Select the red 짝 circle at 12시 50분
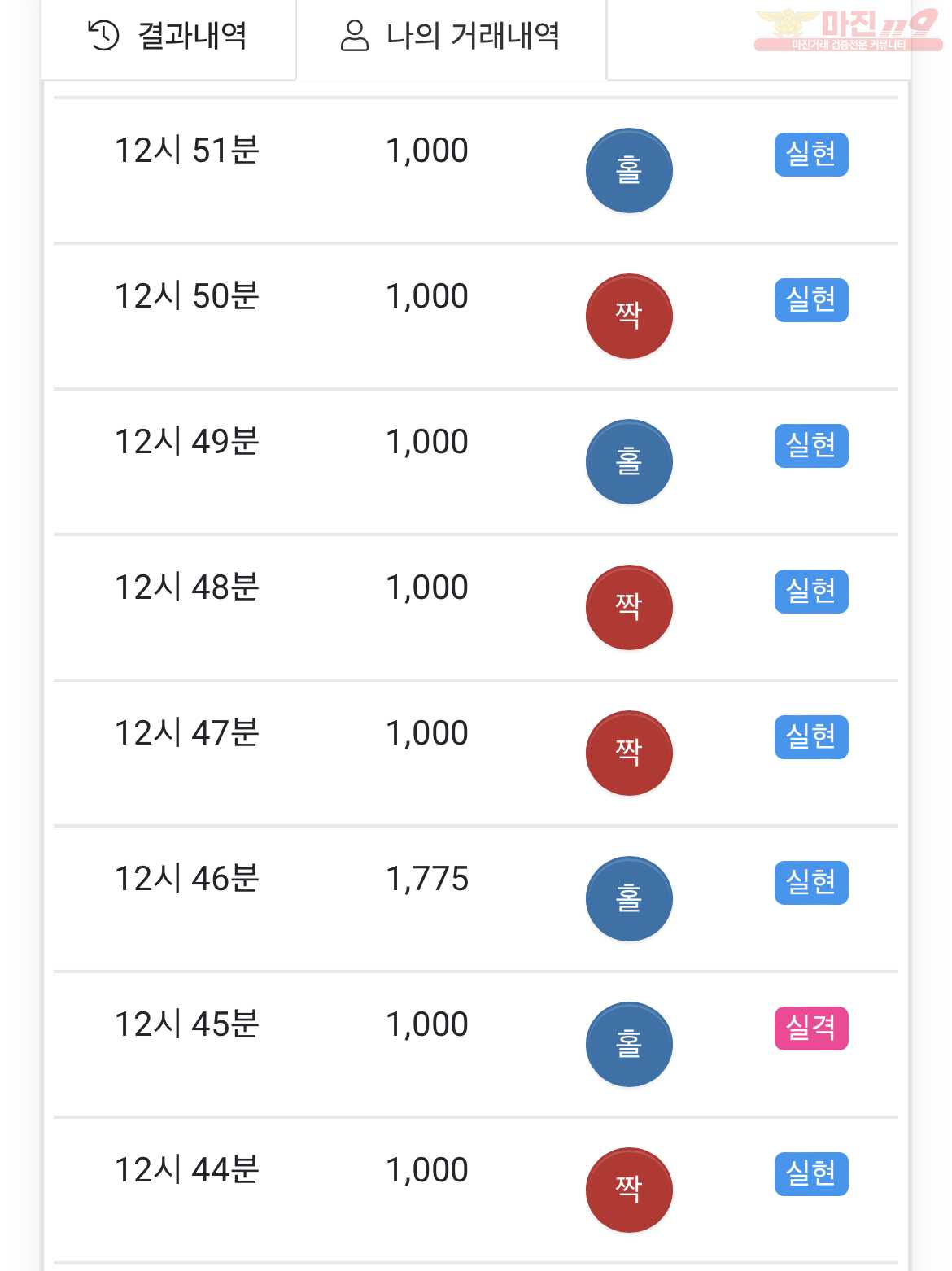Image resolution: width=952 pixels, height=1271 pixels. pyautogui.click(x=629, y=317)
